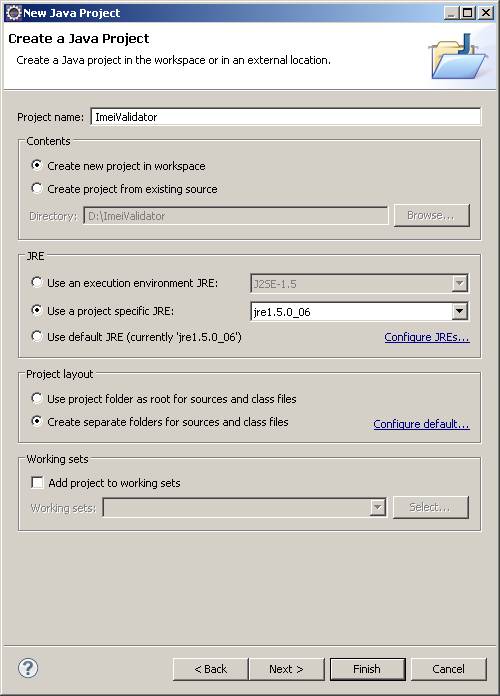The height and width of the screenshot is (696, 500).
Task: Cancel the new project wizard
Action: pyautogui.click(x=448, y=669)
